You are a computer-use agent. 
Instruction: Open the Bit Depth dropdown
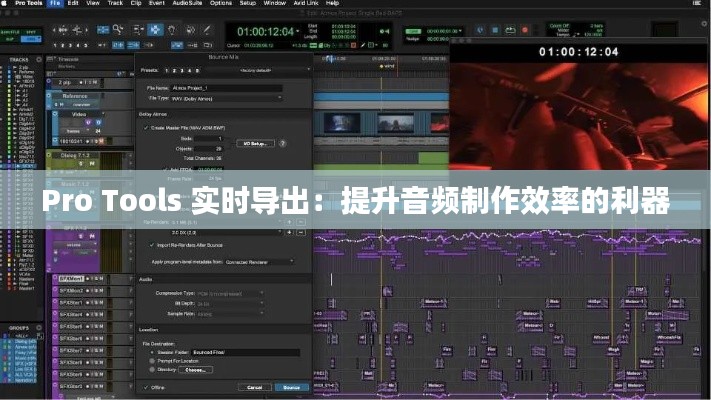[x=230, y=303]
